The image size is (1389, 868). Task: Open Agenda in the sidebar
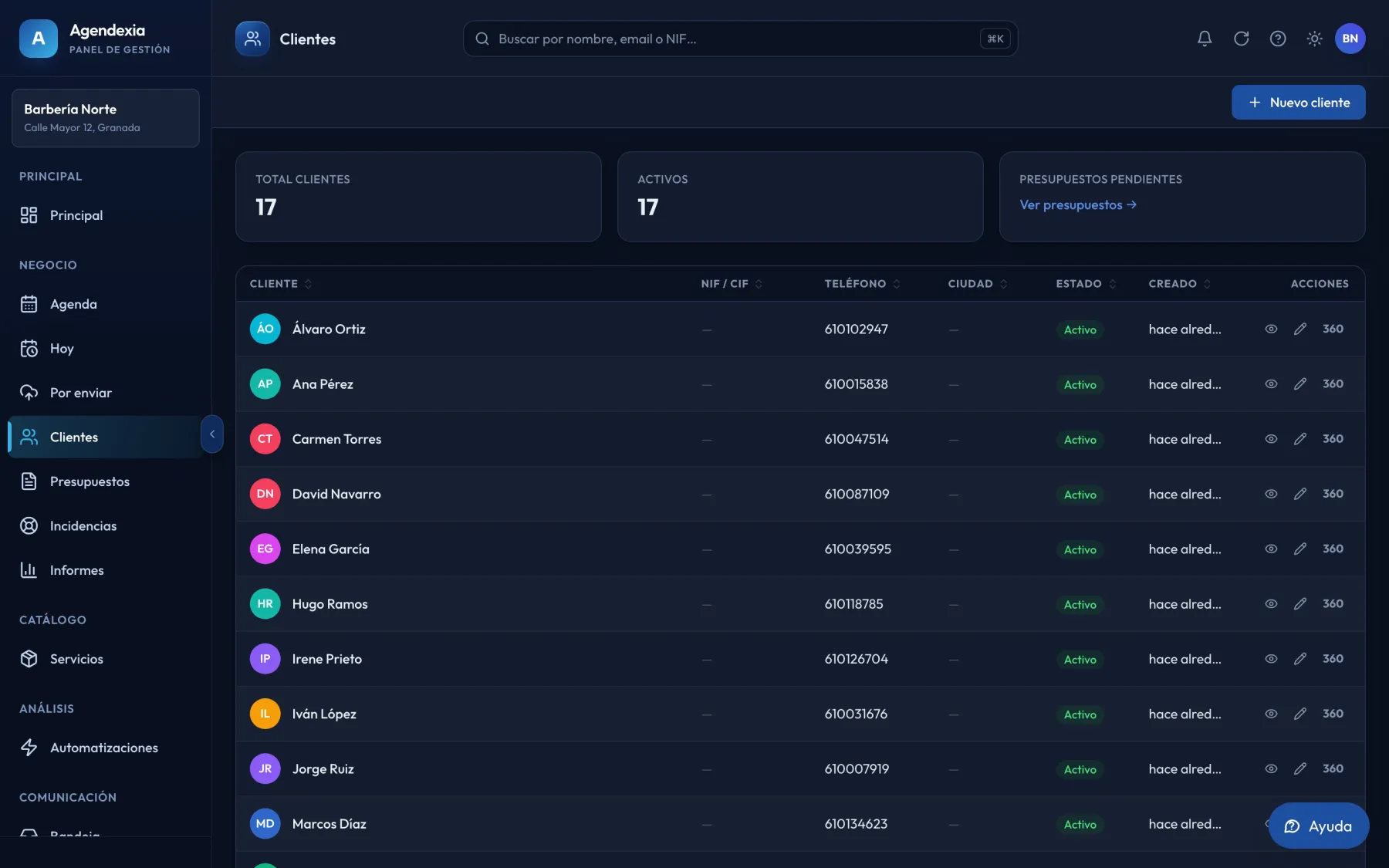105,304
